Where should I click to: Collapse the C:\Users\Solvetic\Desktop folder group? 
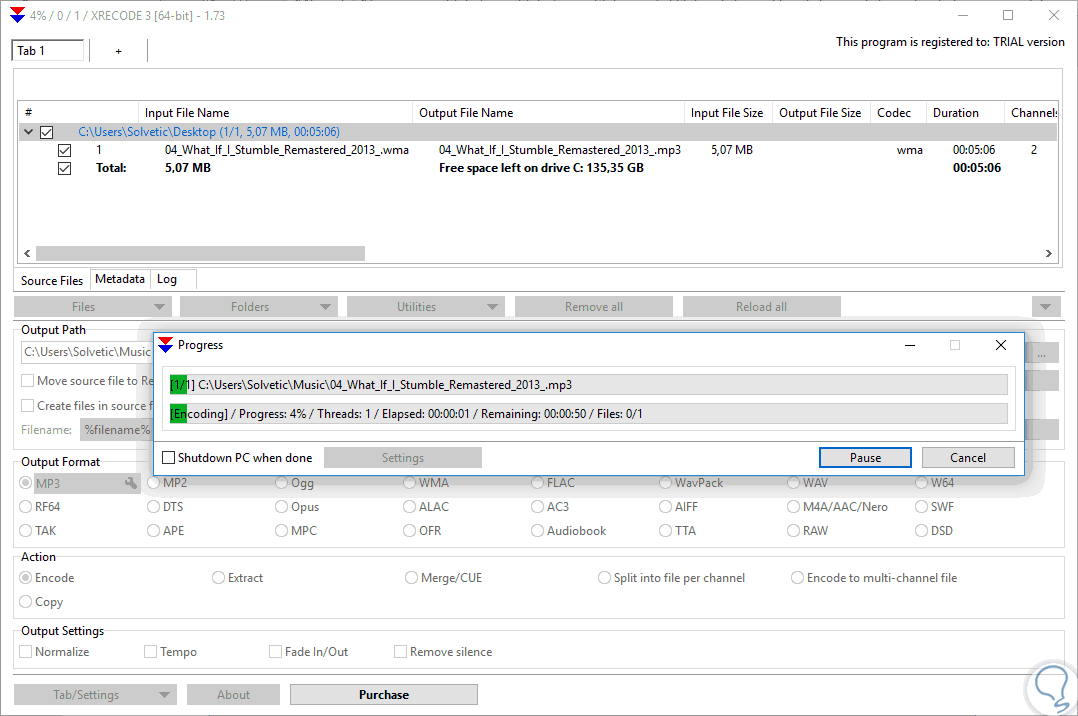pos(28,132)
